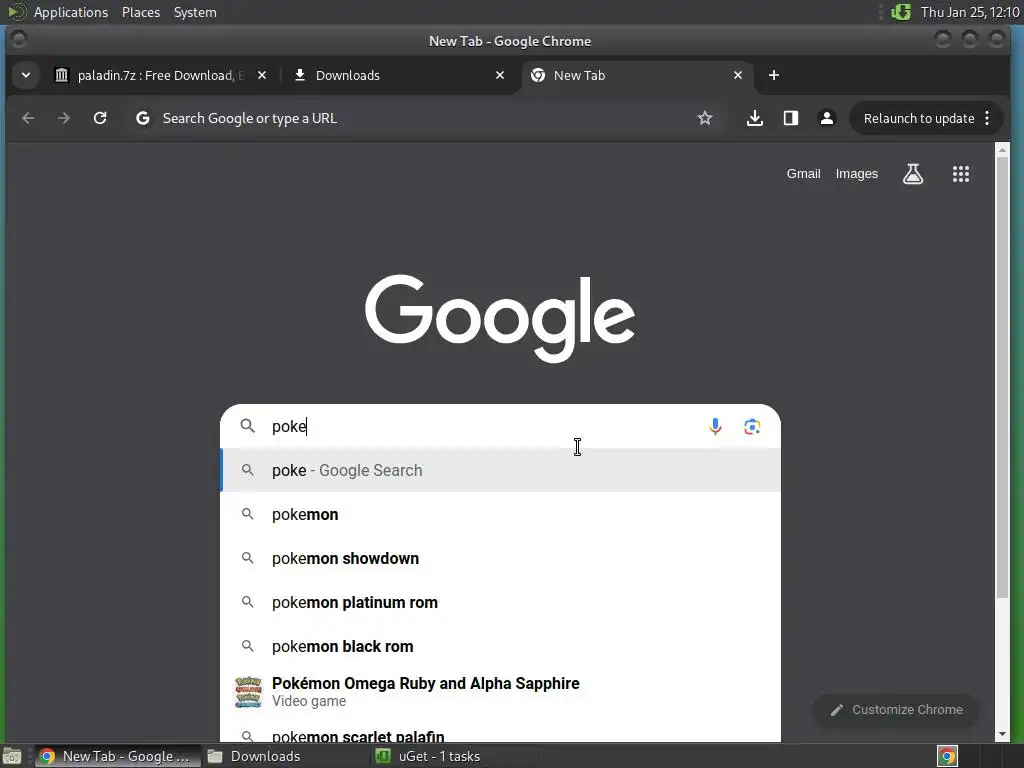Choose the pokemon black rom suggestion

pos(500,647)
